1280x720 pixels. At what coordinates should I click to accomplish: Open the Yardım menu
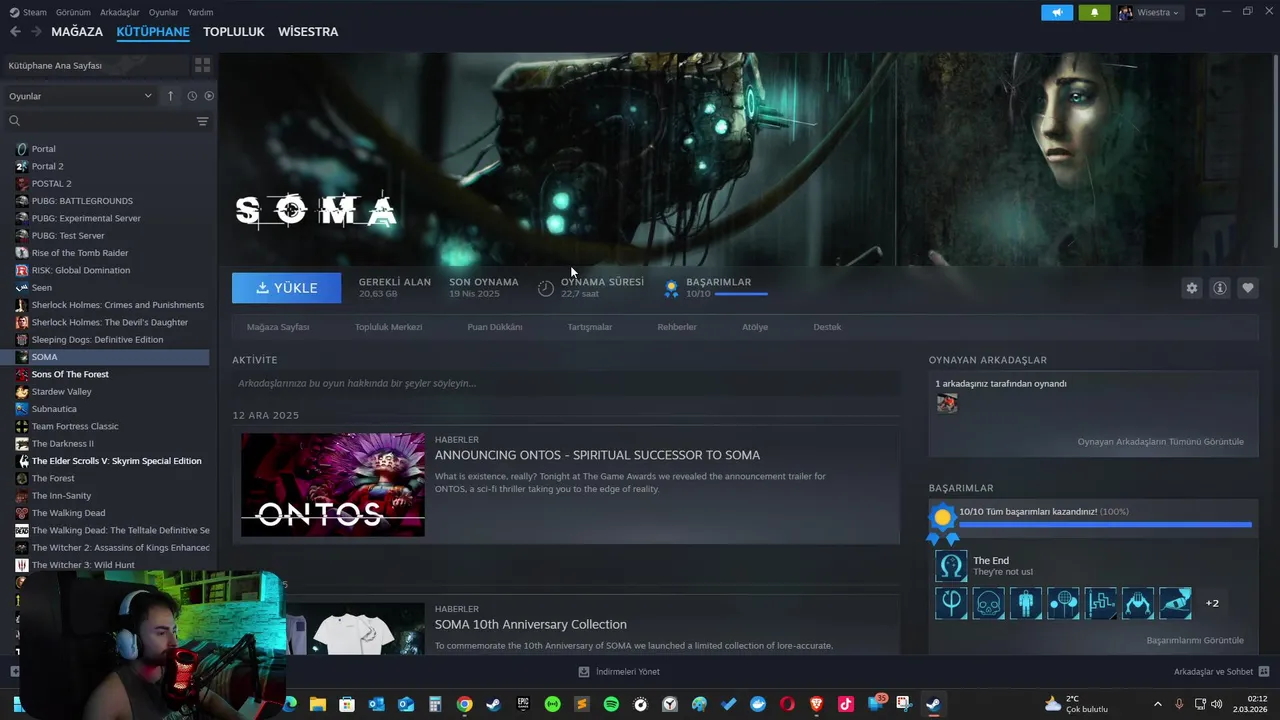pos(200,12)
